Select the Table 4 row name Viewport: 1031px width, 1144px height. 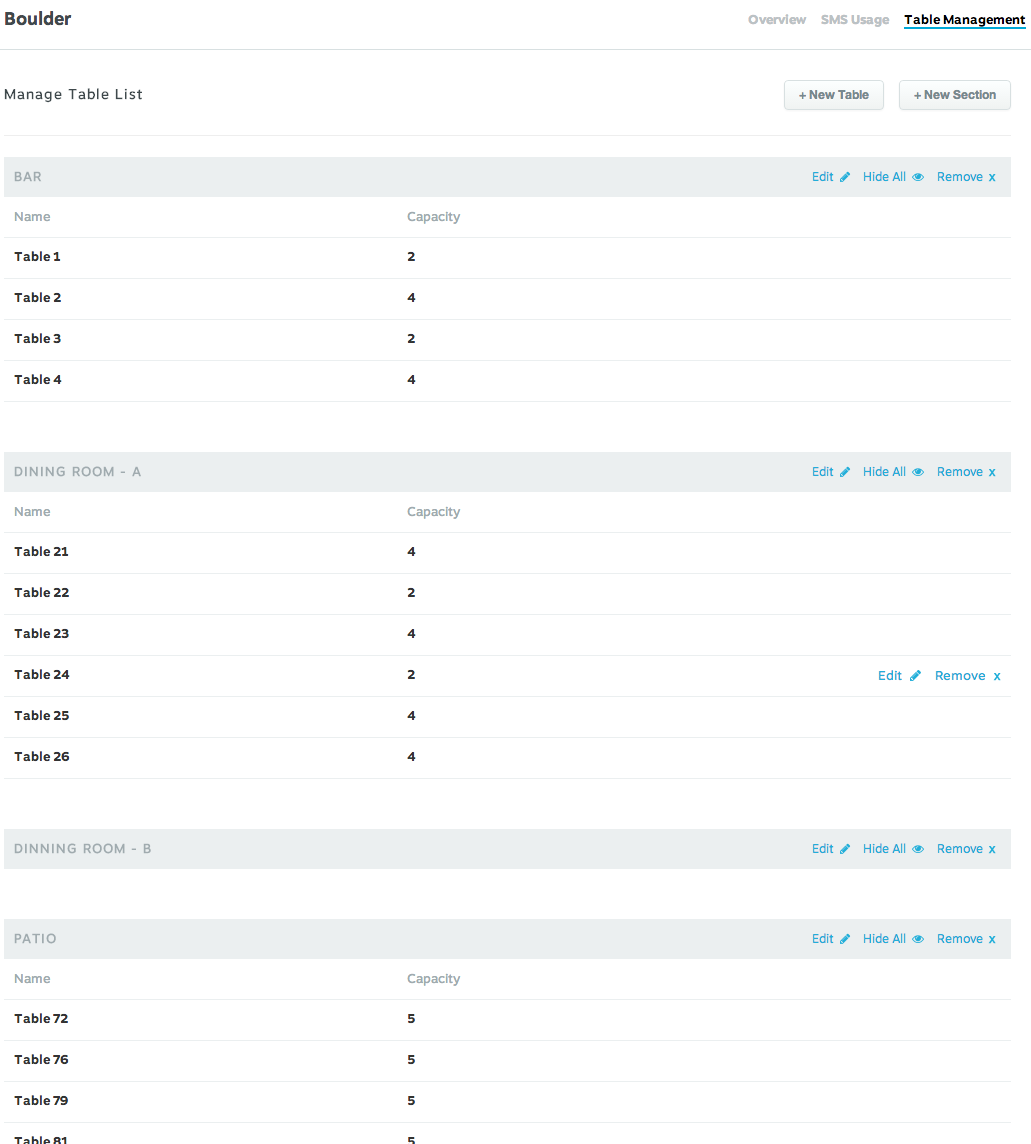[38, 379]
